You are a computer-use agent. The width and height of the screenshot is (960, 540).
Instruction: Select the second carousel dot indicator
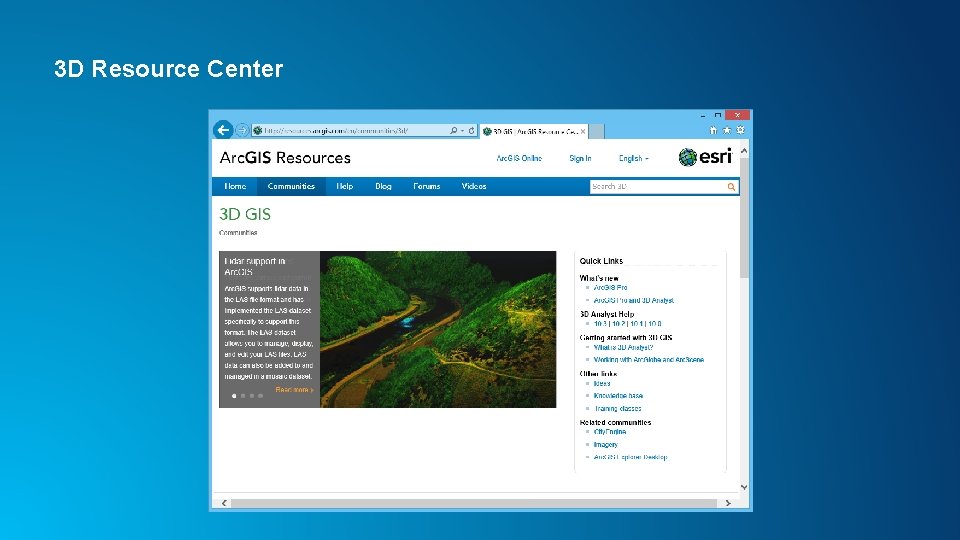point(243,396)
